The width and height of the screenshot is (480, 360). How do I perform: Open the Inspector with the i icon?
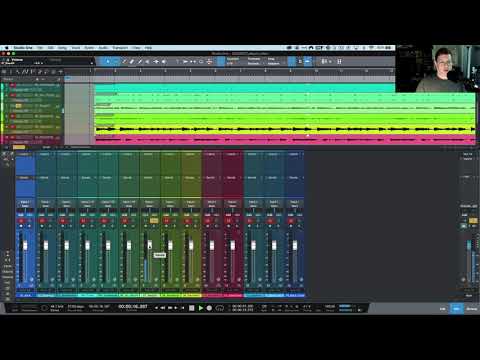tap(11, 72)
